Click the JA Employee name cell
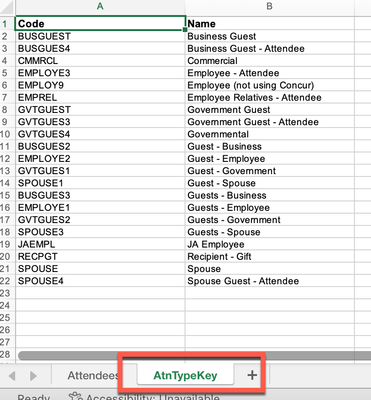This screenshot has height=400, width=371. click(x=269, y=244)
